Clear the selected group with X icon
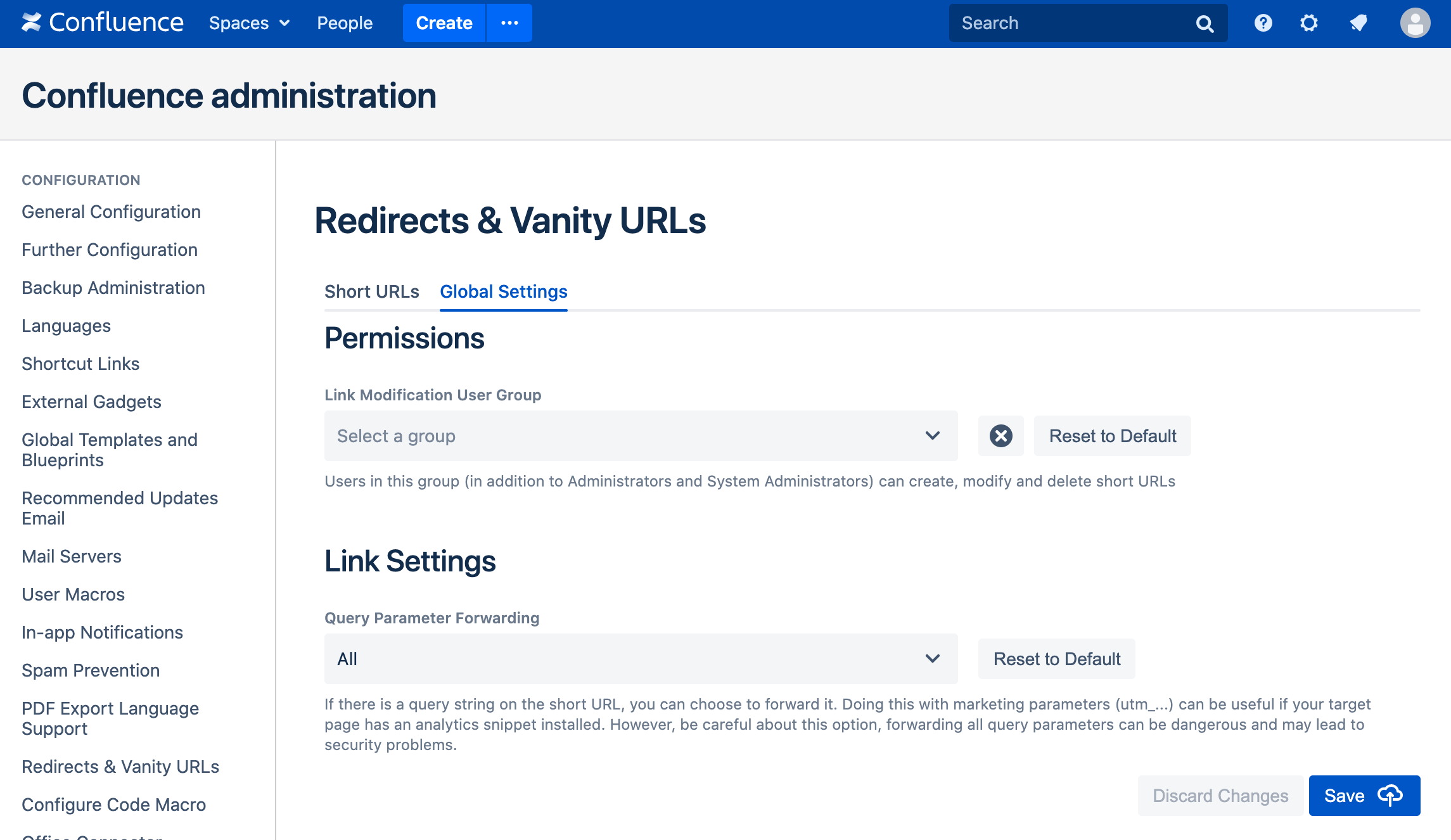Screen dimensions: 1451x840 [1000, 436]
